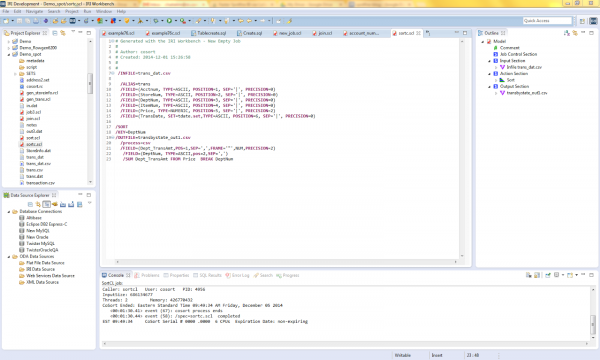Image resolution: width=600 pixels, height=360 pixels.
Task: Open the Navigate menu
Action: pyautogui.click(x=34, y=11)
